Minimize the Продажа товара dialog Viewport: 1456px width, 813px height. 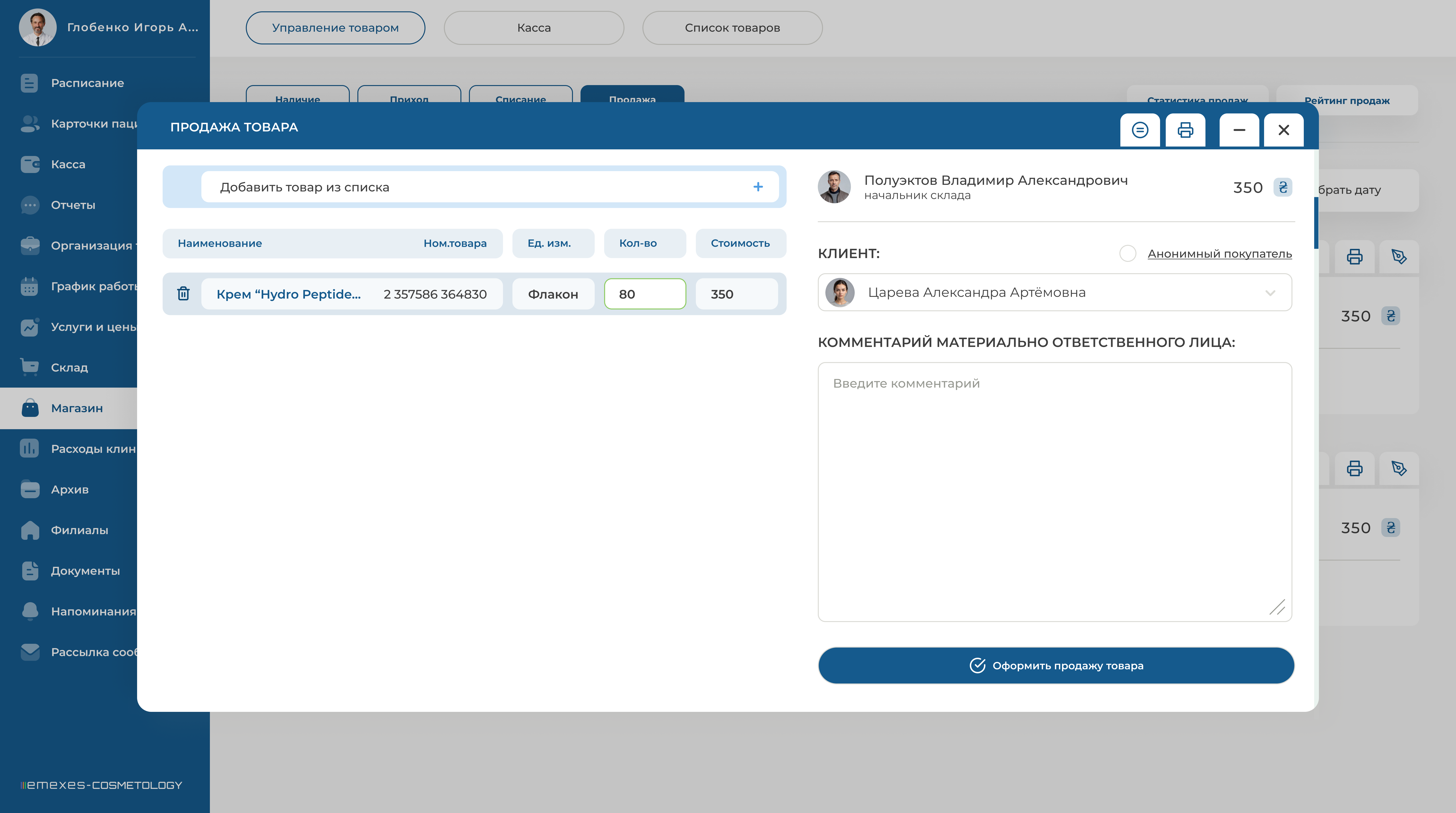point(1239,130)
